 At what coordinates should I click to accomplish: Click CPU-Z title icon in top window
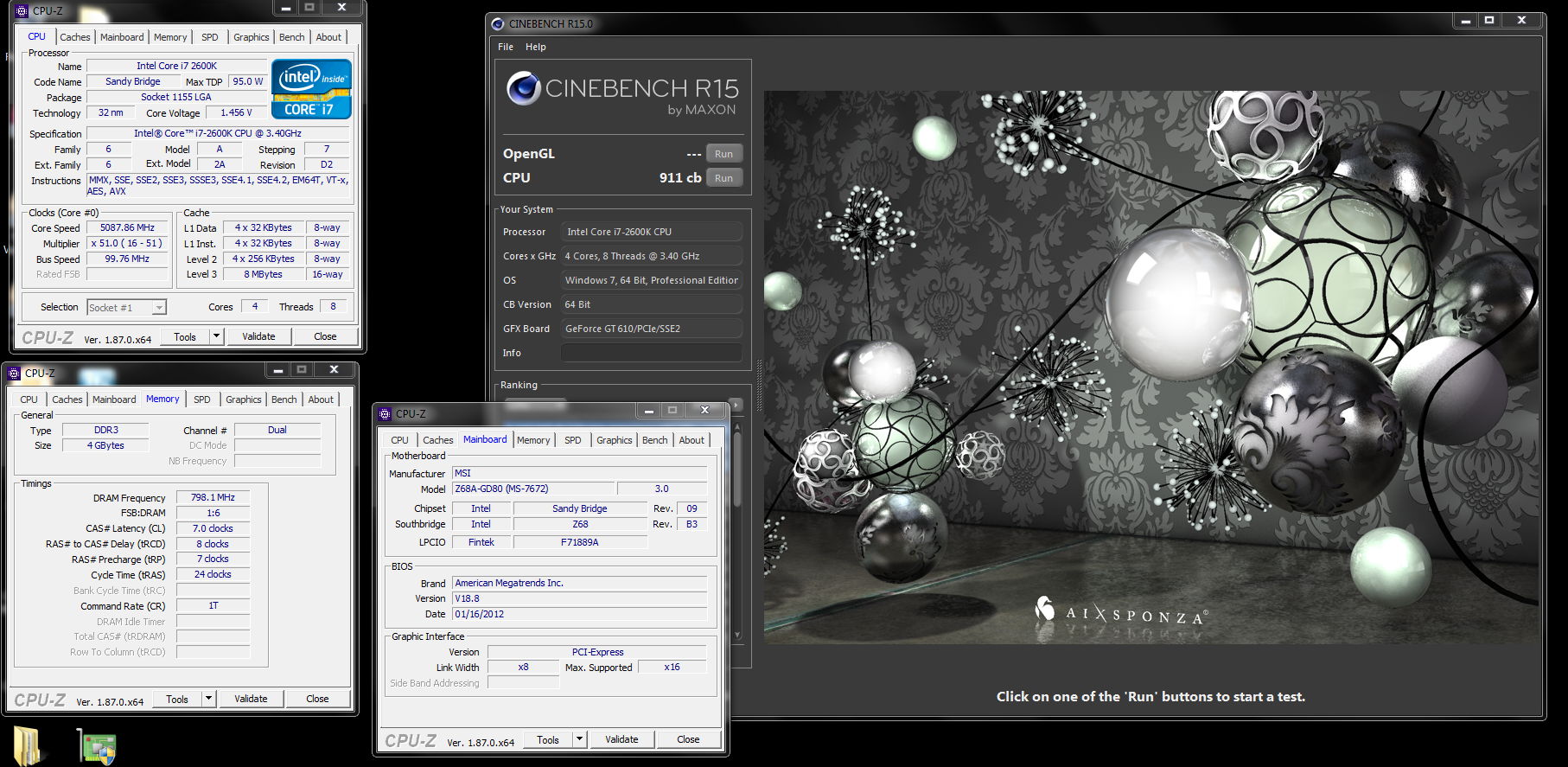coord(22,11)
